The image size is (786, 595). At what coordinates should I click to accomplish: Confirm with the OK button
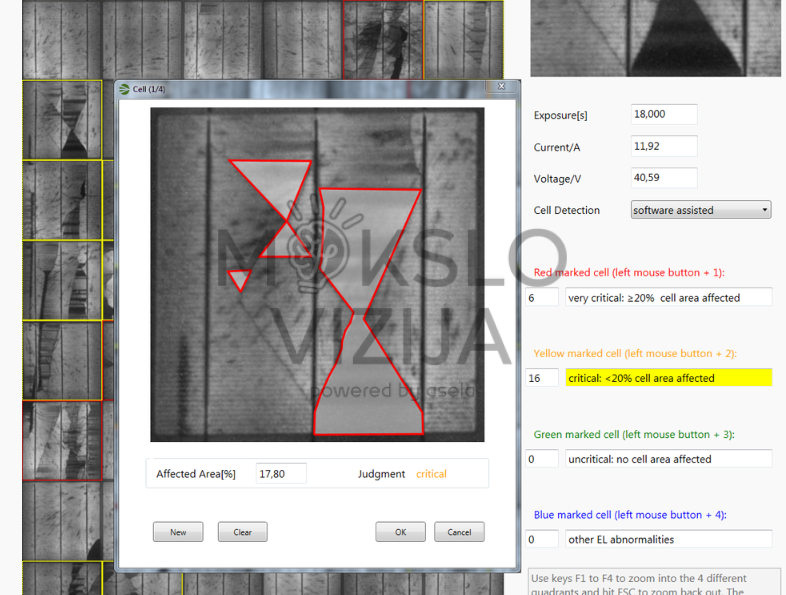pyautogui.click(x=400, y=532)
